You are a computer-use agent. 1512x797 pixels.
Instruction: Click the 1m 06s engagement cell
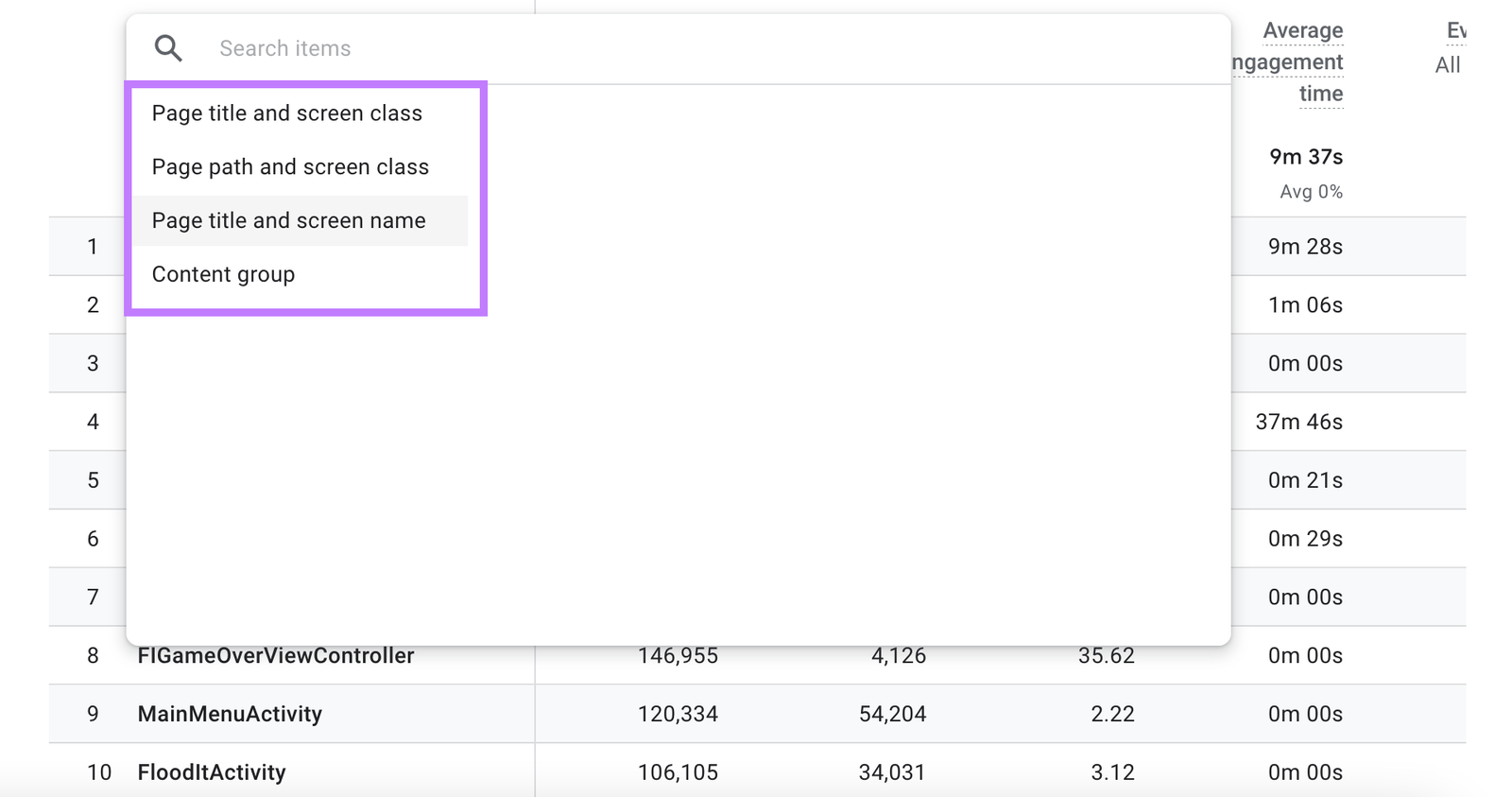pos(1305,305)
